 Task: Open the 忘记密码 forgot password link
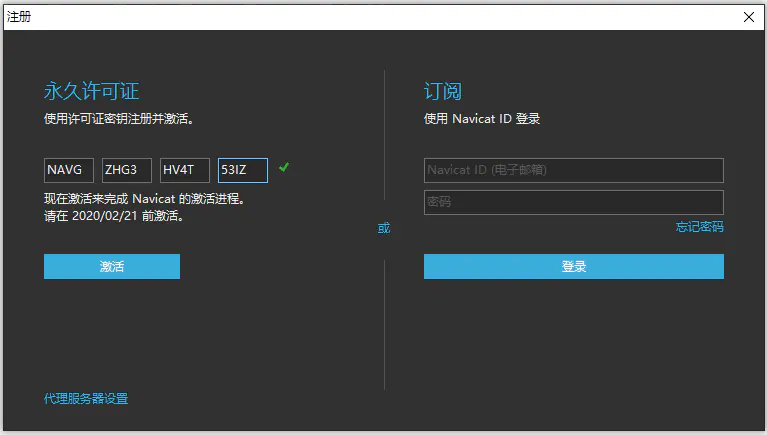pyautogui.click(x=699, y=227)
